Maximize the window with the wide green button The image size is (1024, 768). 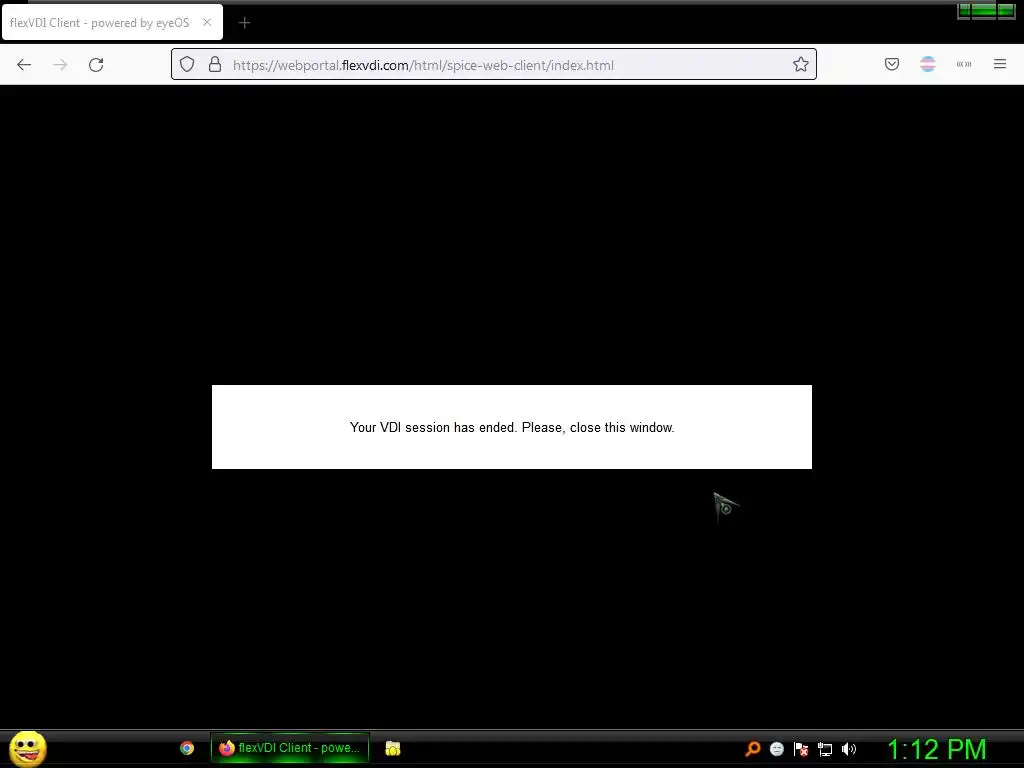coord(984,10)
